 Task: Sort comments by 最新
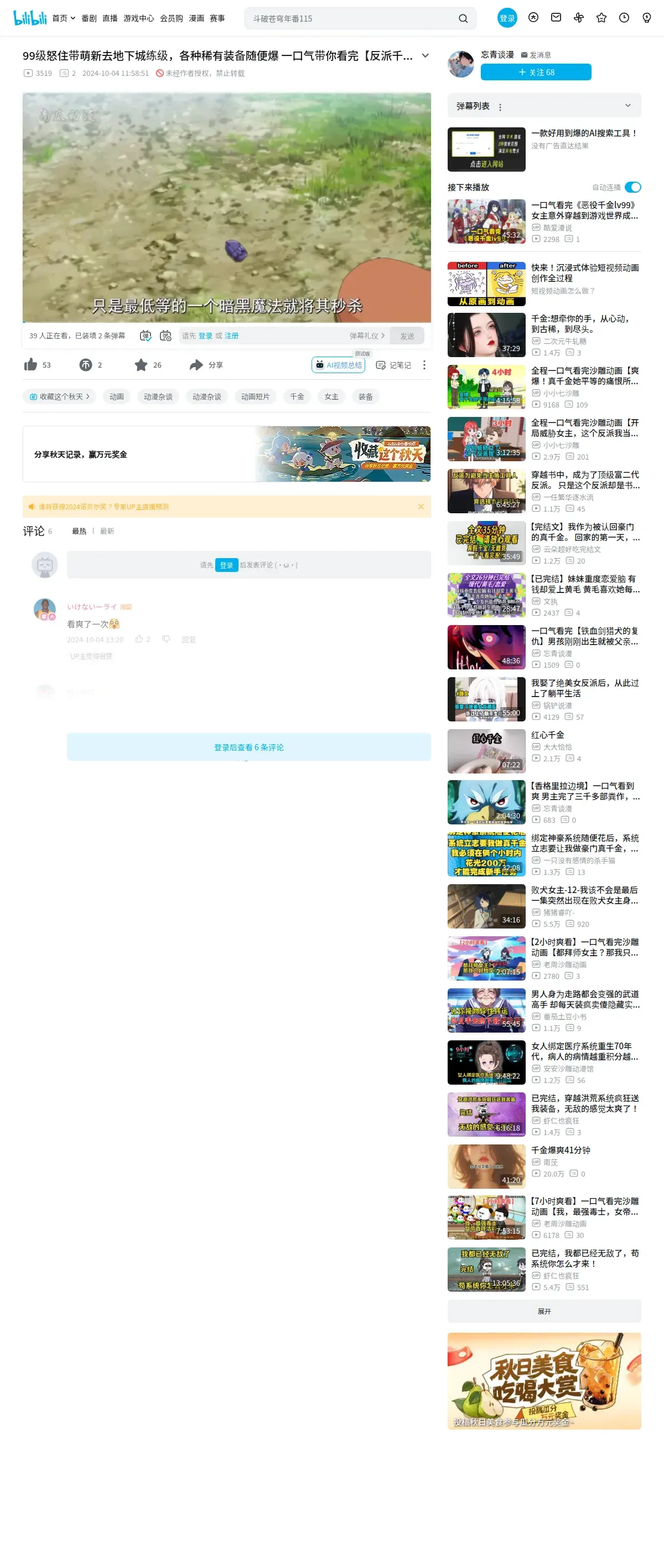pyautogui.click(x=107, y=531)
